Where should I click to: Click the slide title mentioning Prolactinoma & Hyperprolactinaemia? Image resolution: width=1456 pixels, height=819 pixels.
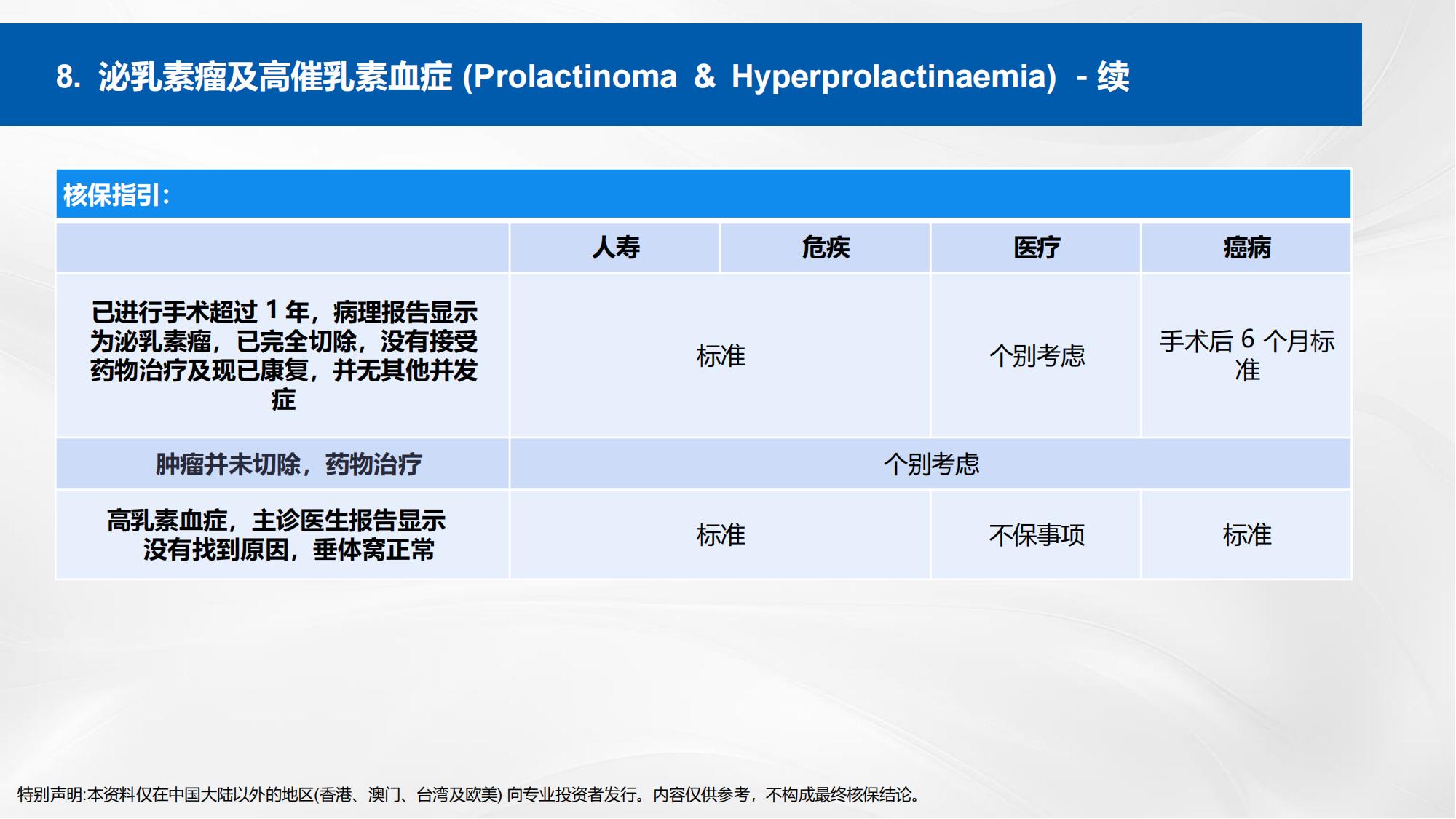pyautogui.click(x=593, y=76)
